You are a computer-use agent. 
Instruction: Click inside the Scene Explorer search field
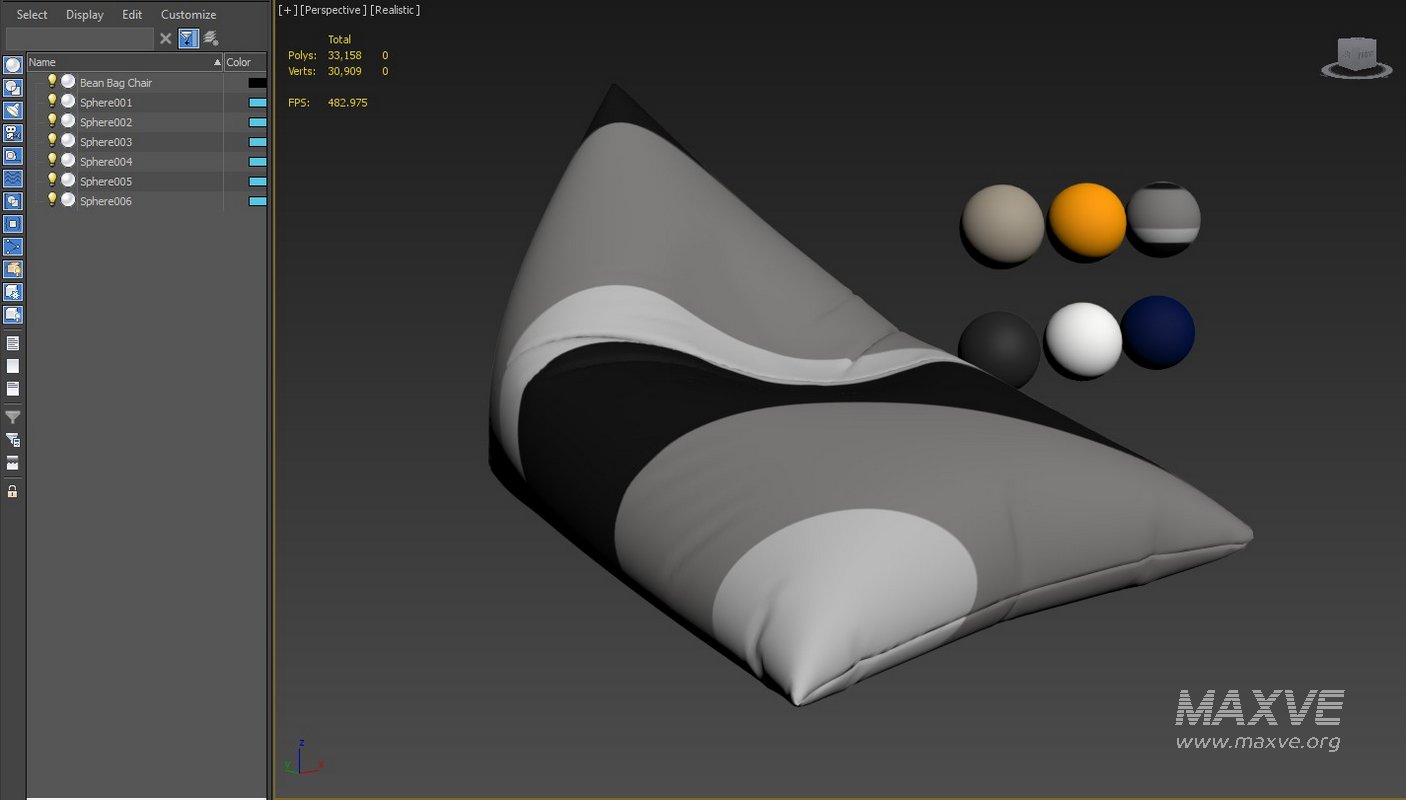[x=80, y=38]
